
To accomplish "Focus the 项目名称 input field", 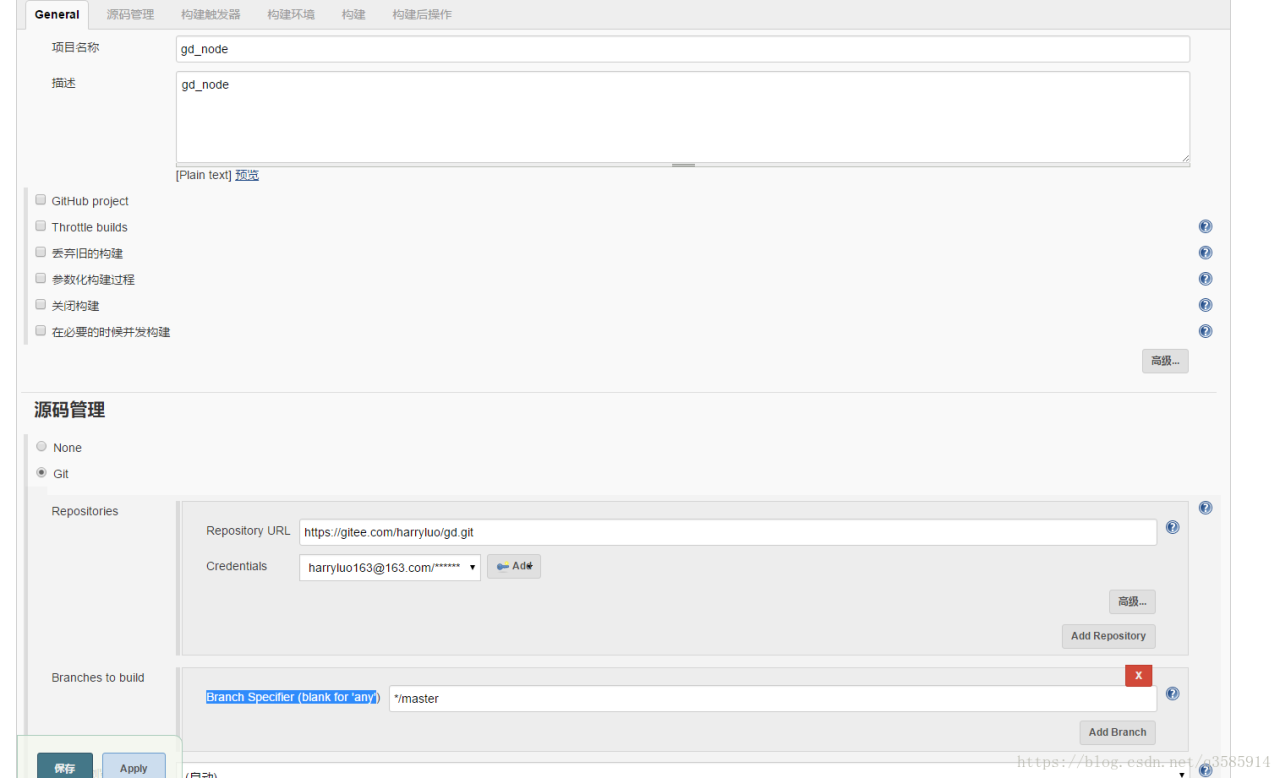I will (x=683, y=49).
